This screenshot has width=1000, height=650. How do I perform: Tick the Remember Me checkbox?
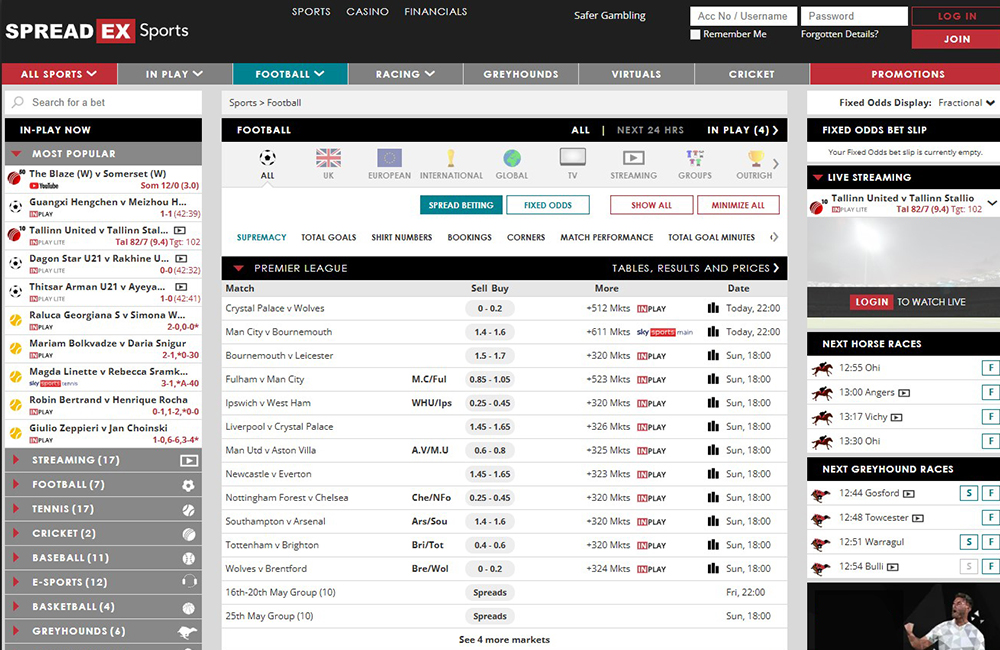695,34
